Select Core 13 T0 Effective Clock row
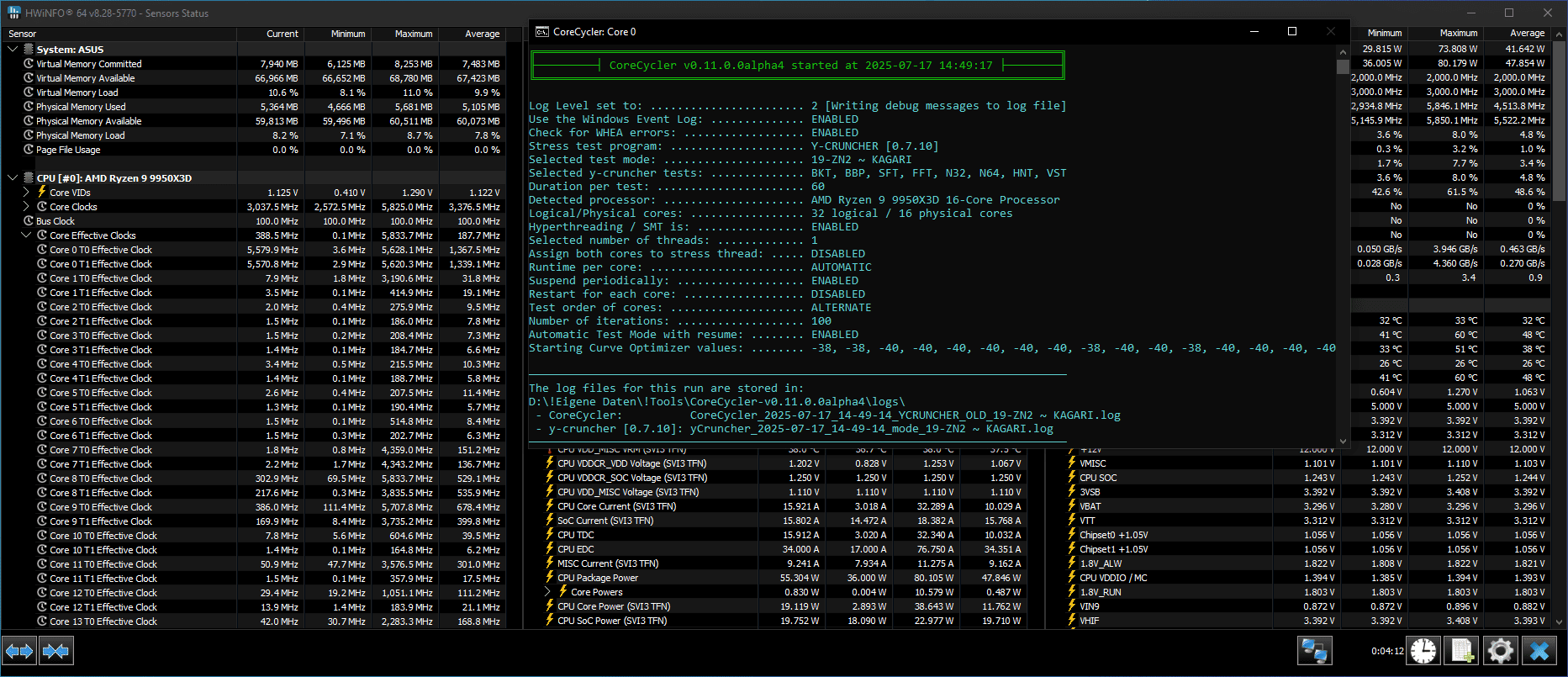This screenshot has height=677, width=1568. point(254,621)
